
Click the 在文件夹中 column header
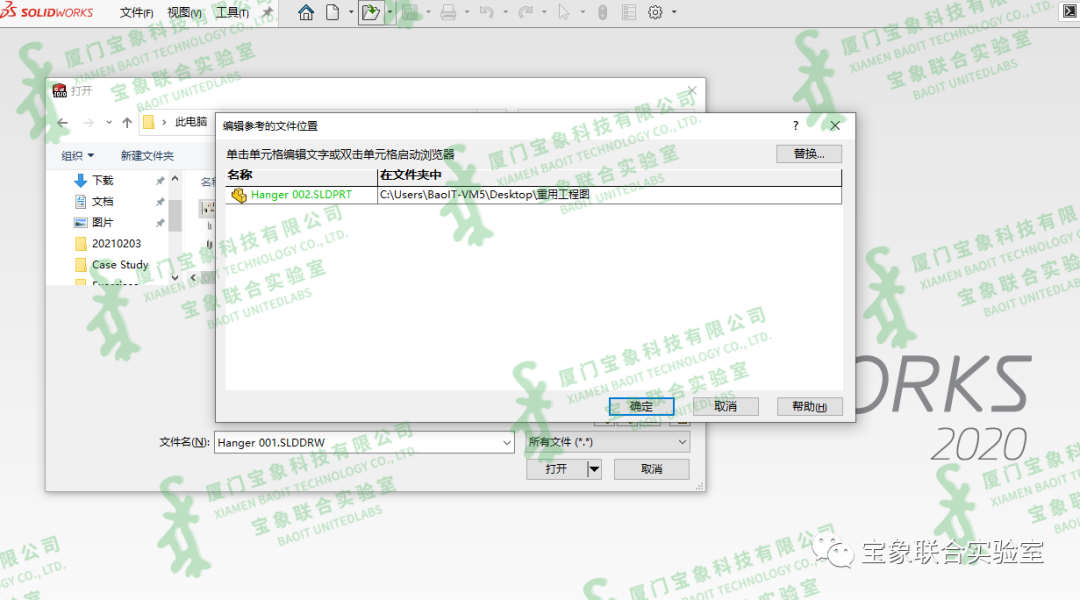point(610,175)
